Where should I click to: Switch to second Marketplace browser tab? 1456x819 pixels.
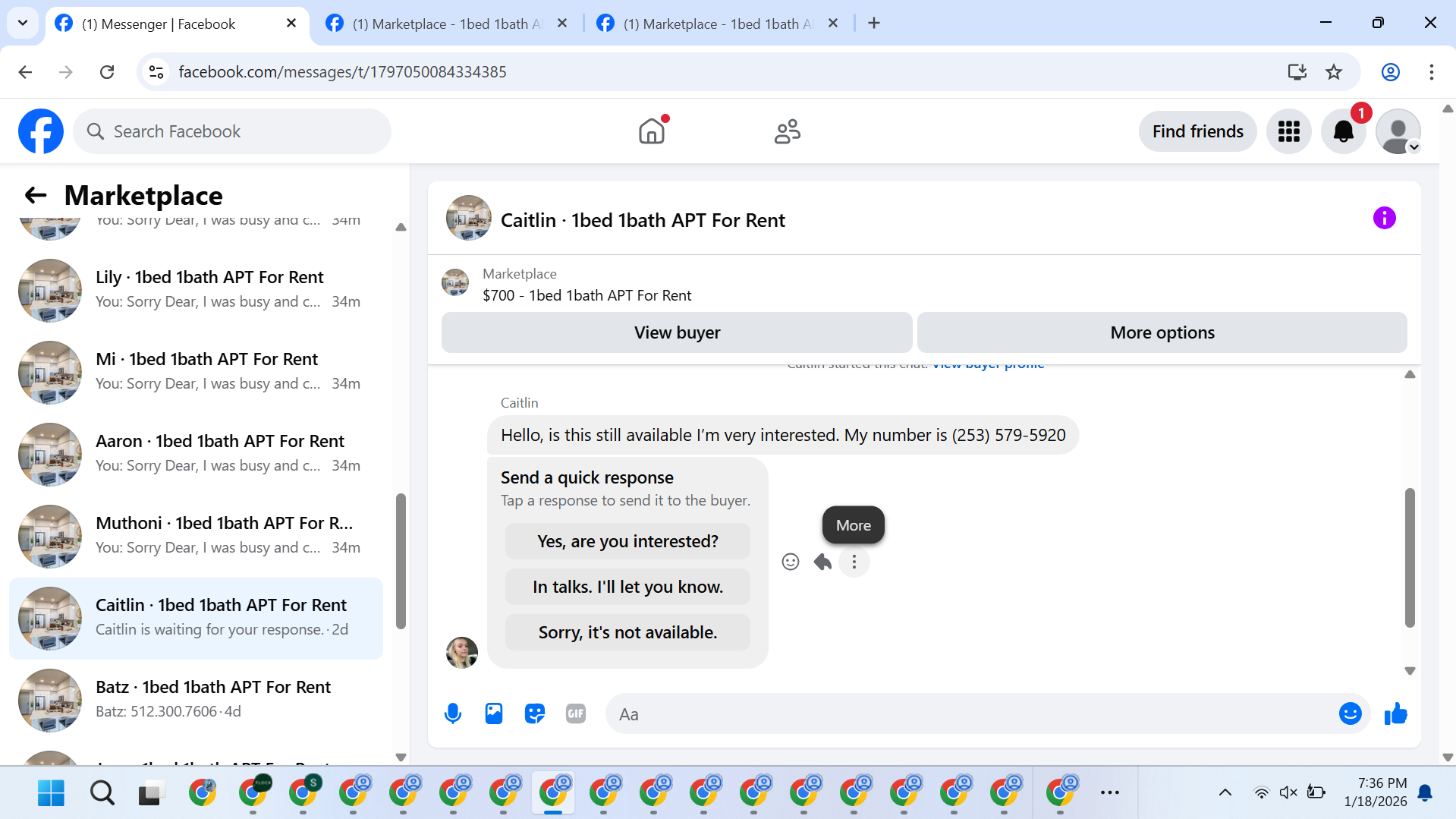click(x=448, y=24)
